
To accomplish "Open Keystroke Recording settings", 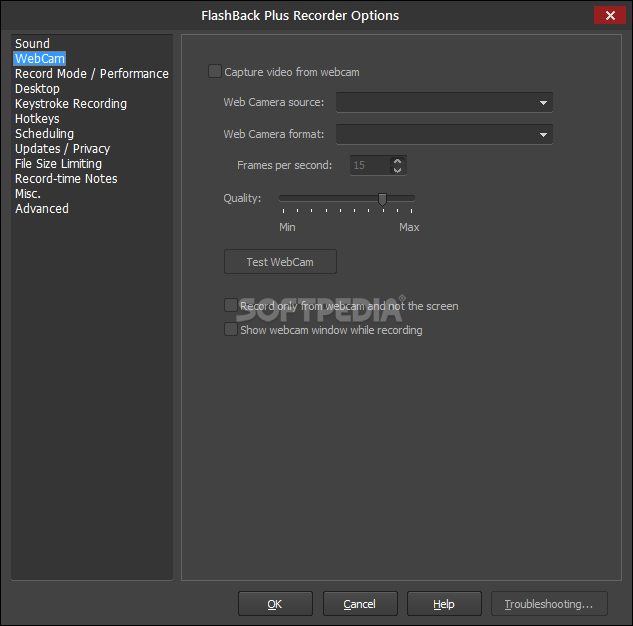I will (71, 104).
